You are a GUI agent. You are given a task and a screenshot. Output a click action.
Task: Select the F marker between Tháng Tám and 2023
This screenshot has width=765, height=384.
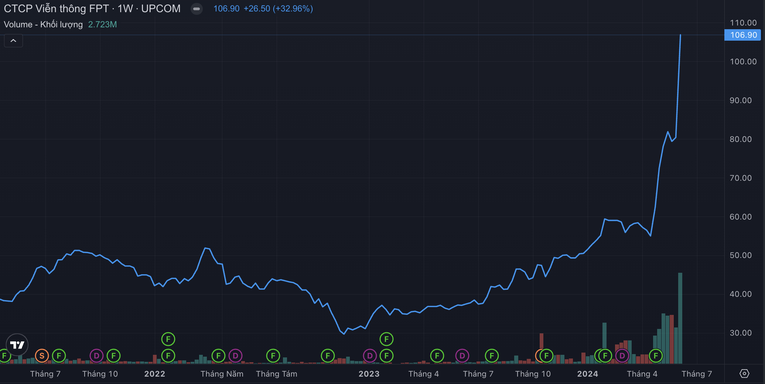pyautogui.click(x=328, y=356)
